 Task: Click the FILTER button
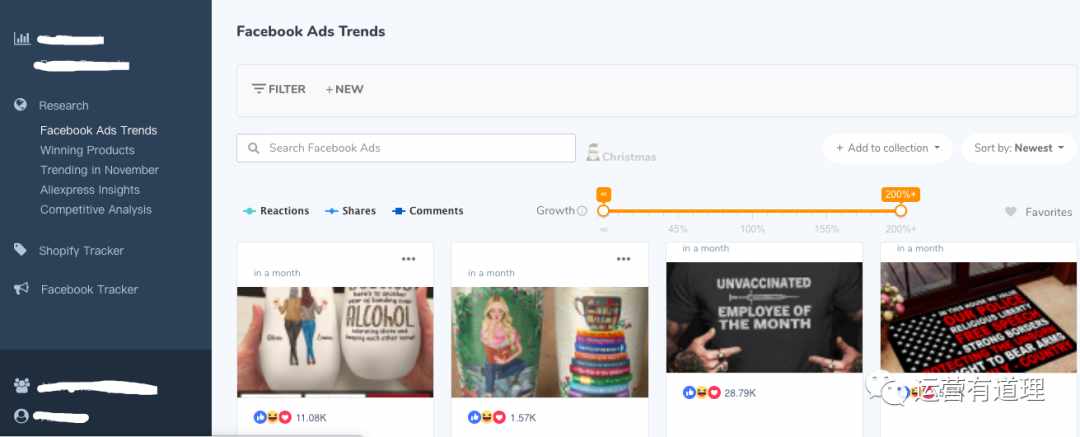pos(279,89)
